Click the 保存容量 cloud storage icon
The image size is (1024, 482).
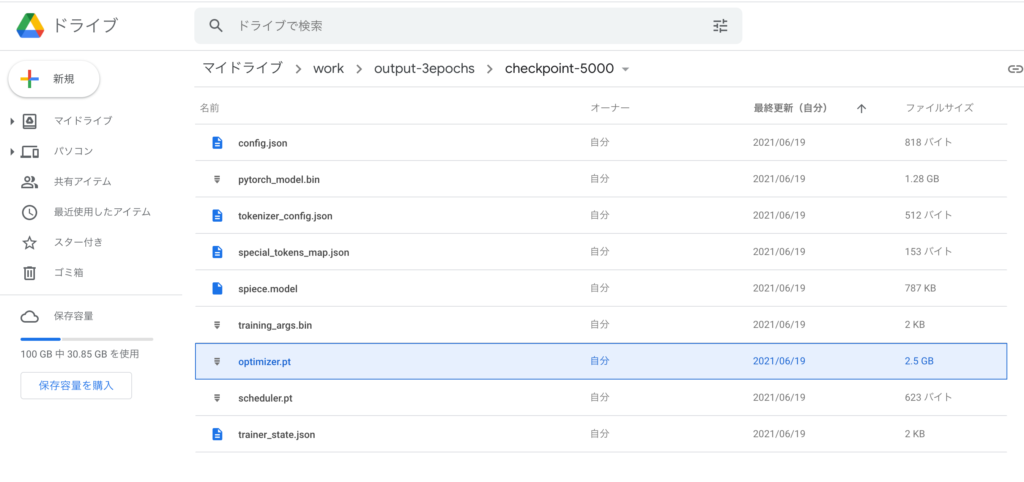[30, 316]
